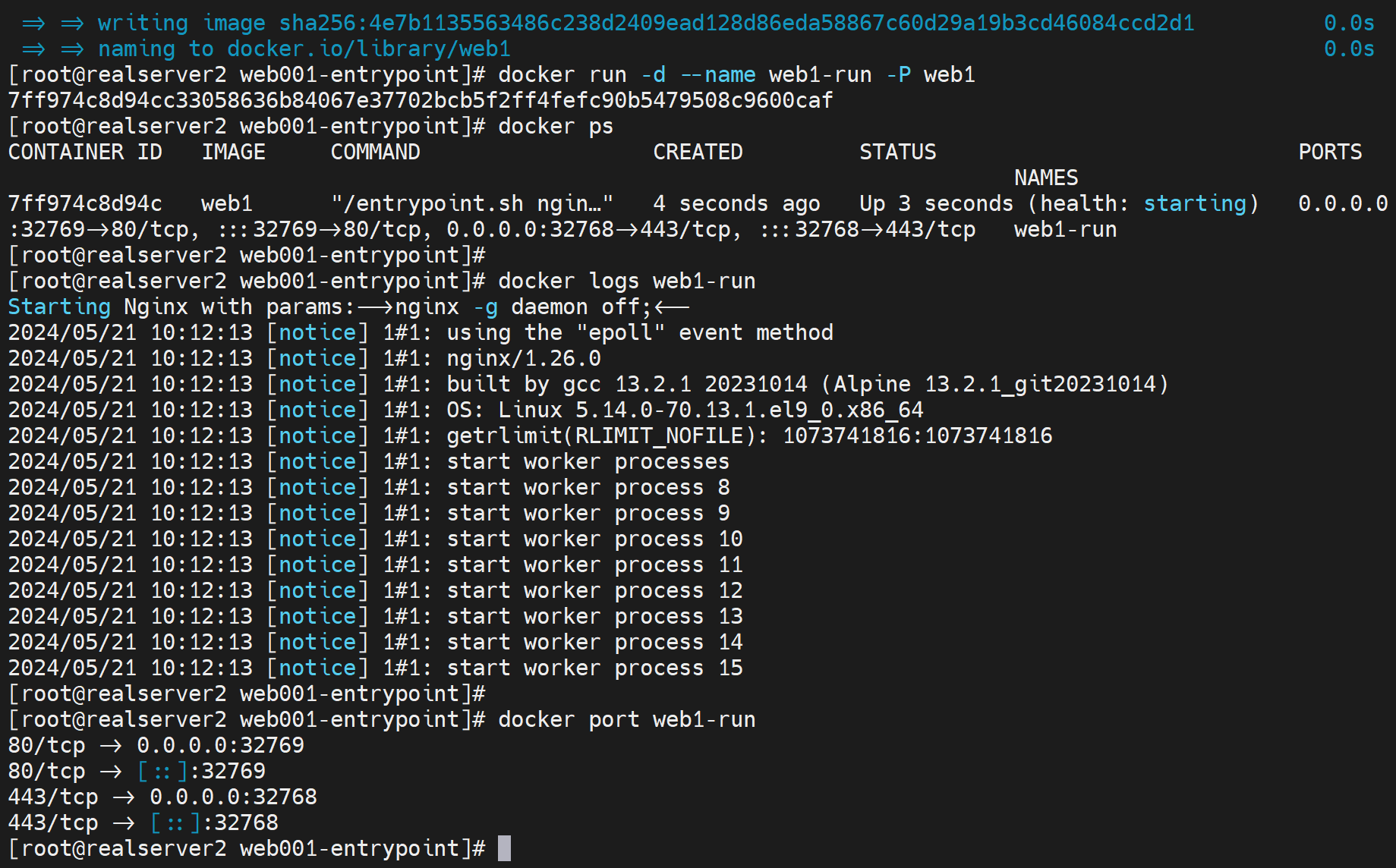Click the full container ID output line
Viewport: 1396px width, 868px height.
pyautogui.click(x=420, y=100)
